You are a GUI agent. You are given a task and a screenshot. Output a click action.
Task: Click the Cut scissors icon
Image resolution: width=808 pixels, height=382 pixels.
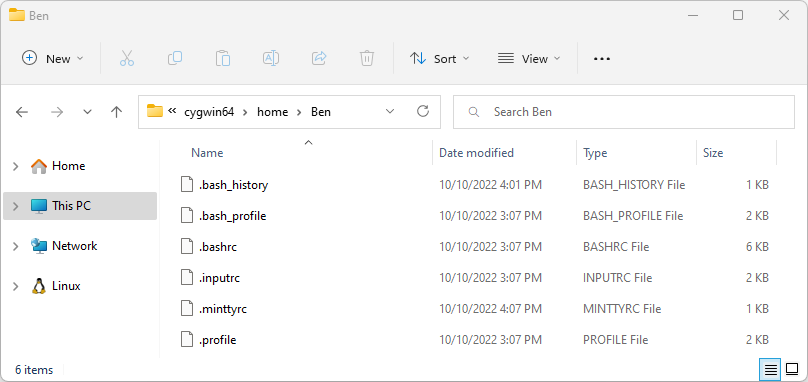pos(127,58)
